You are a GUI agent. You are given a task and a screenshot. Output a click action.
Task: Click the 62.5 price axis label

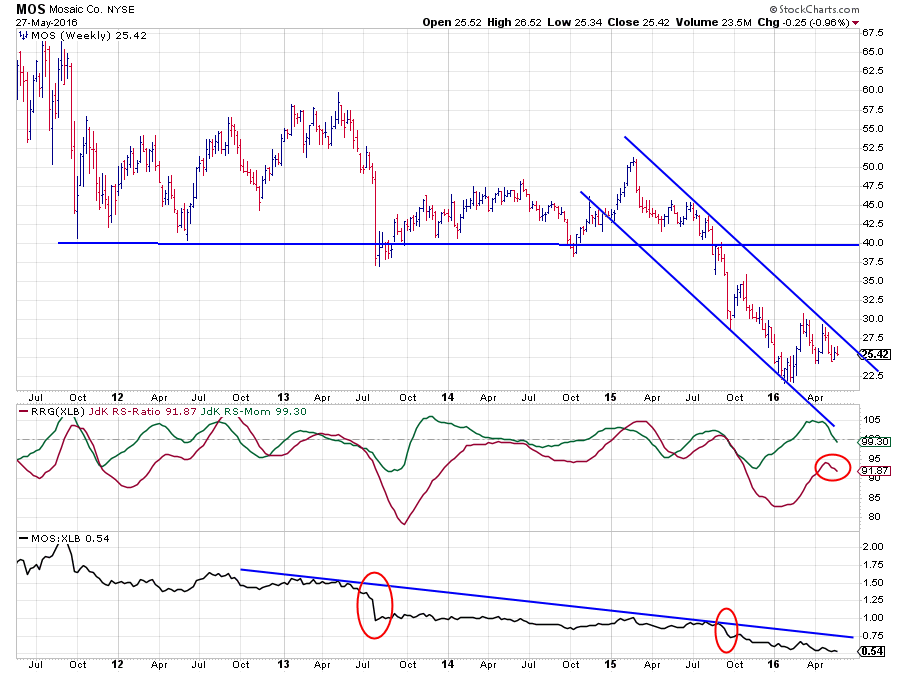pyautogui.click(x=872, y=71)
